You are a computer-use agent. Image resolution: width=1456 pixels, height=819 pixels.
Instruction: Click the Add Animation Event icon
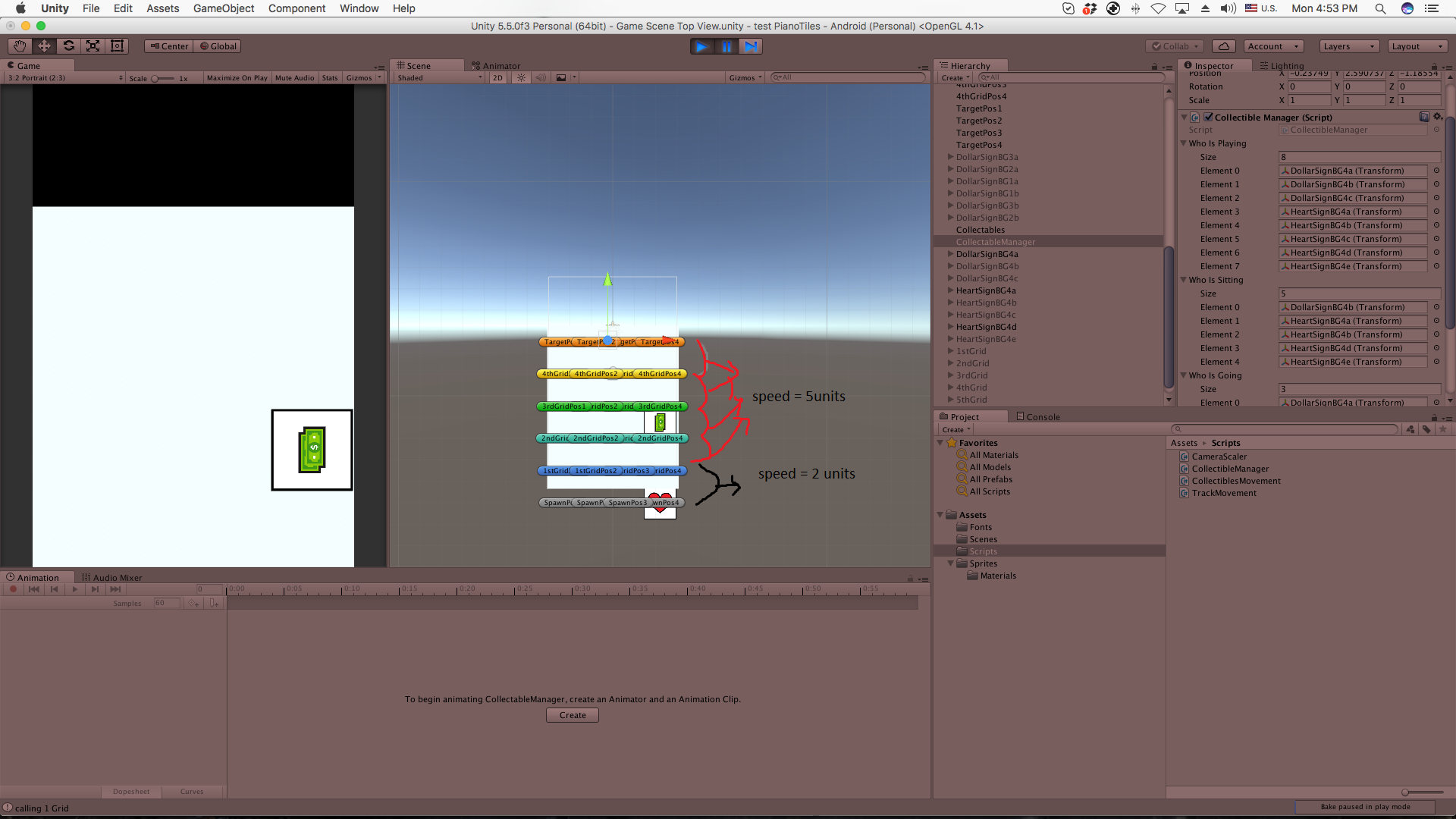(215, 604)
